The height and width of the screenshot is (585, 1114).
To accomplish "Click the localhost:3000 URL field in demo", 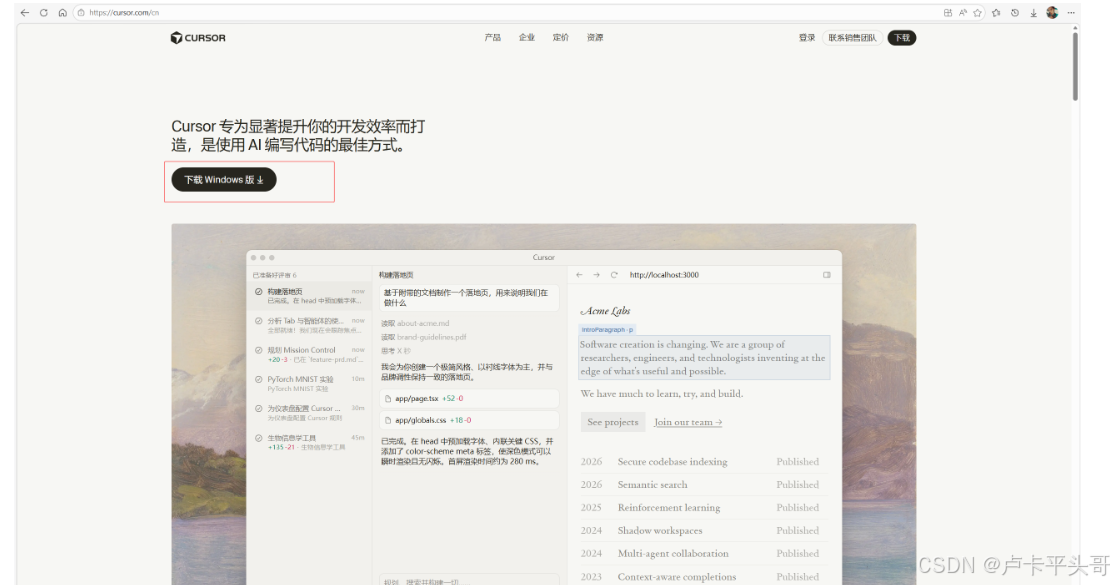I will pos(664,275).
